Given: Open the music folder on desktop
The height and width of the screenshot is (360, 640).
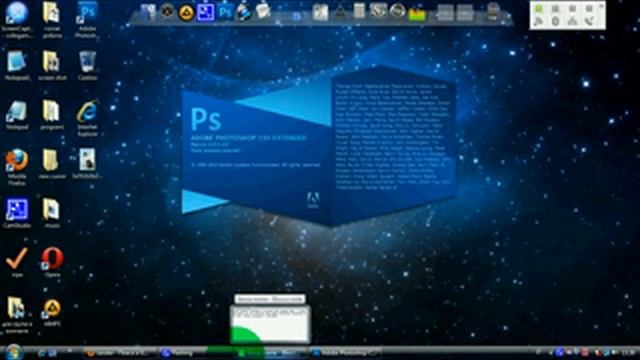Looking at the screenshot, I should (52, 213).
